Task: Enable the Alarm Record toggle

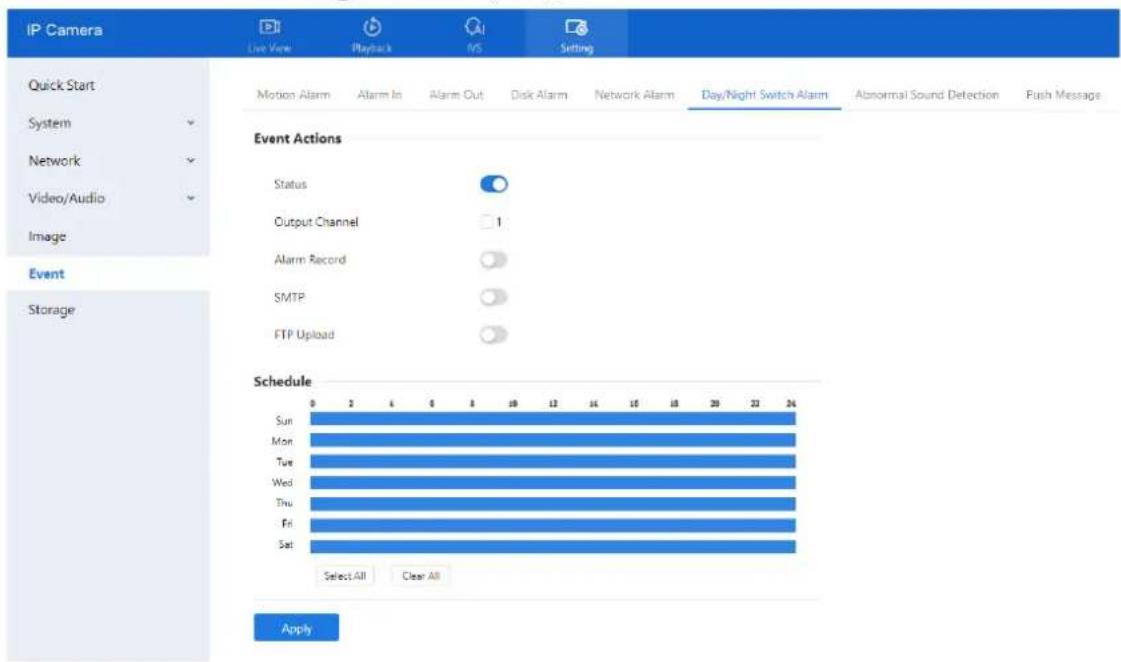Action: 493,260
